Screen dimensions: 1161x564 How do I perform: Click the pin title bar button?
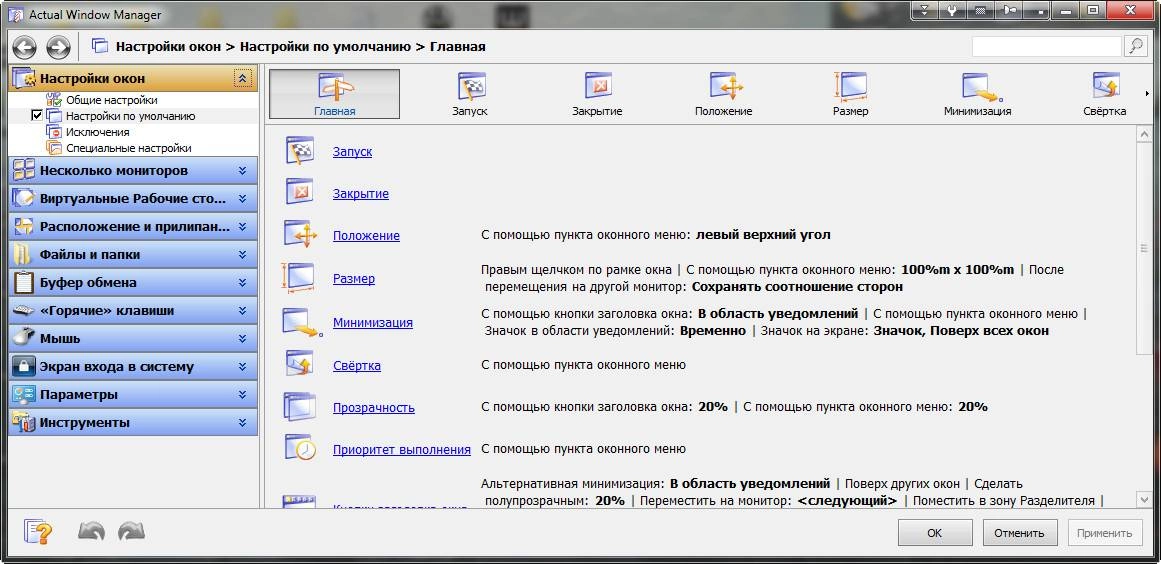(x=1008, y=10)
